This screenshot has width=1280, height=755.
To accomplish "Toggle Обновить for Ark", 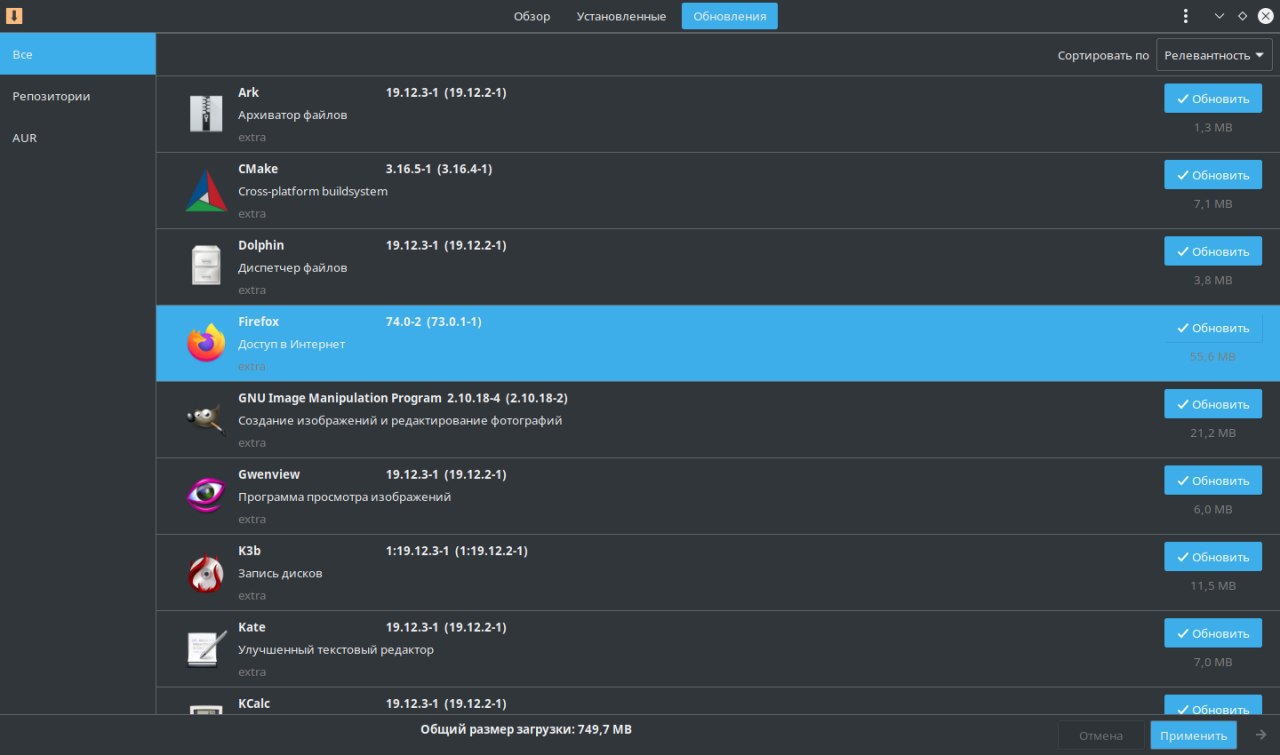I will [x=1213, y=99].
